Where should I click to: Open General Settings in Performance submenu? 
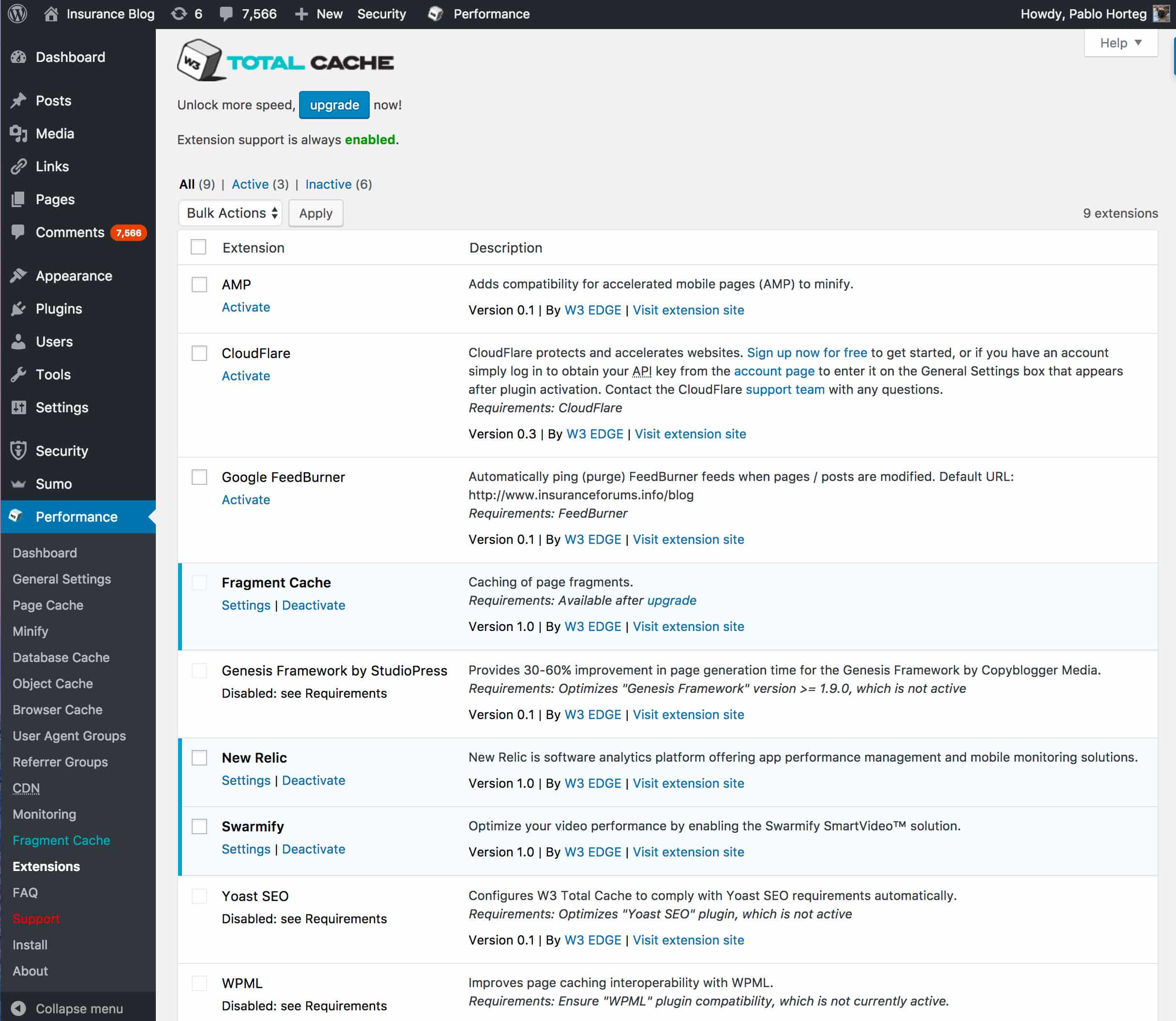61,579
